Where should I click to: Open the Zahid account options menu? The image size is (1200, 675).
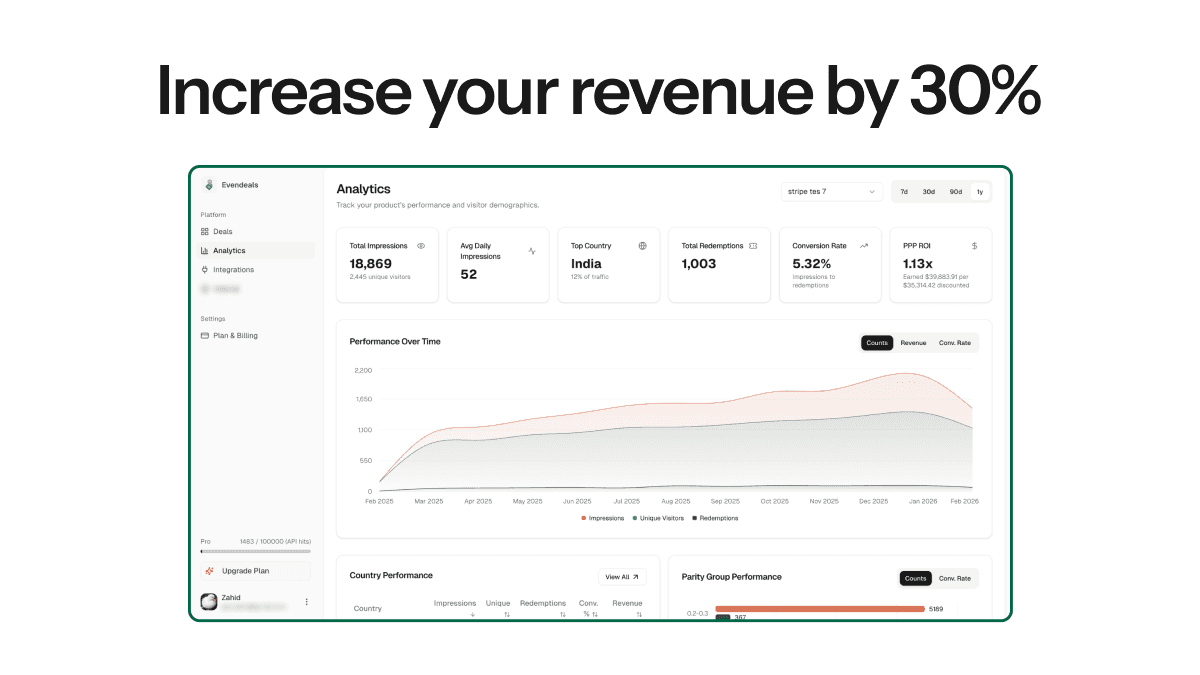306,602
